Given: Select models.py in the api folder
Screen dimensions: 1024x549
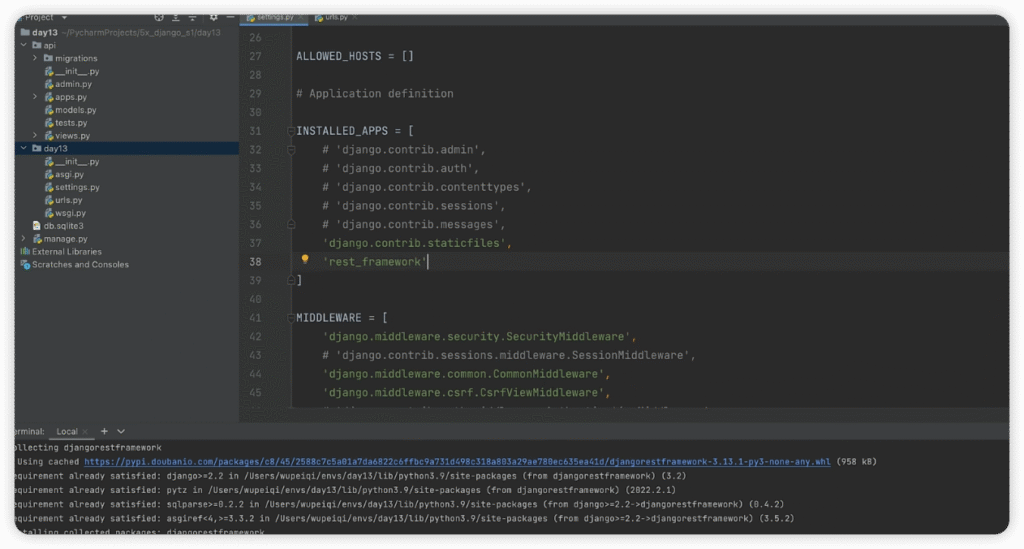Looking at the screenshot, I should (x=75, y=110).
